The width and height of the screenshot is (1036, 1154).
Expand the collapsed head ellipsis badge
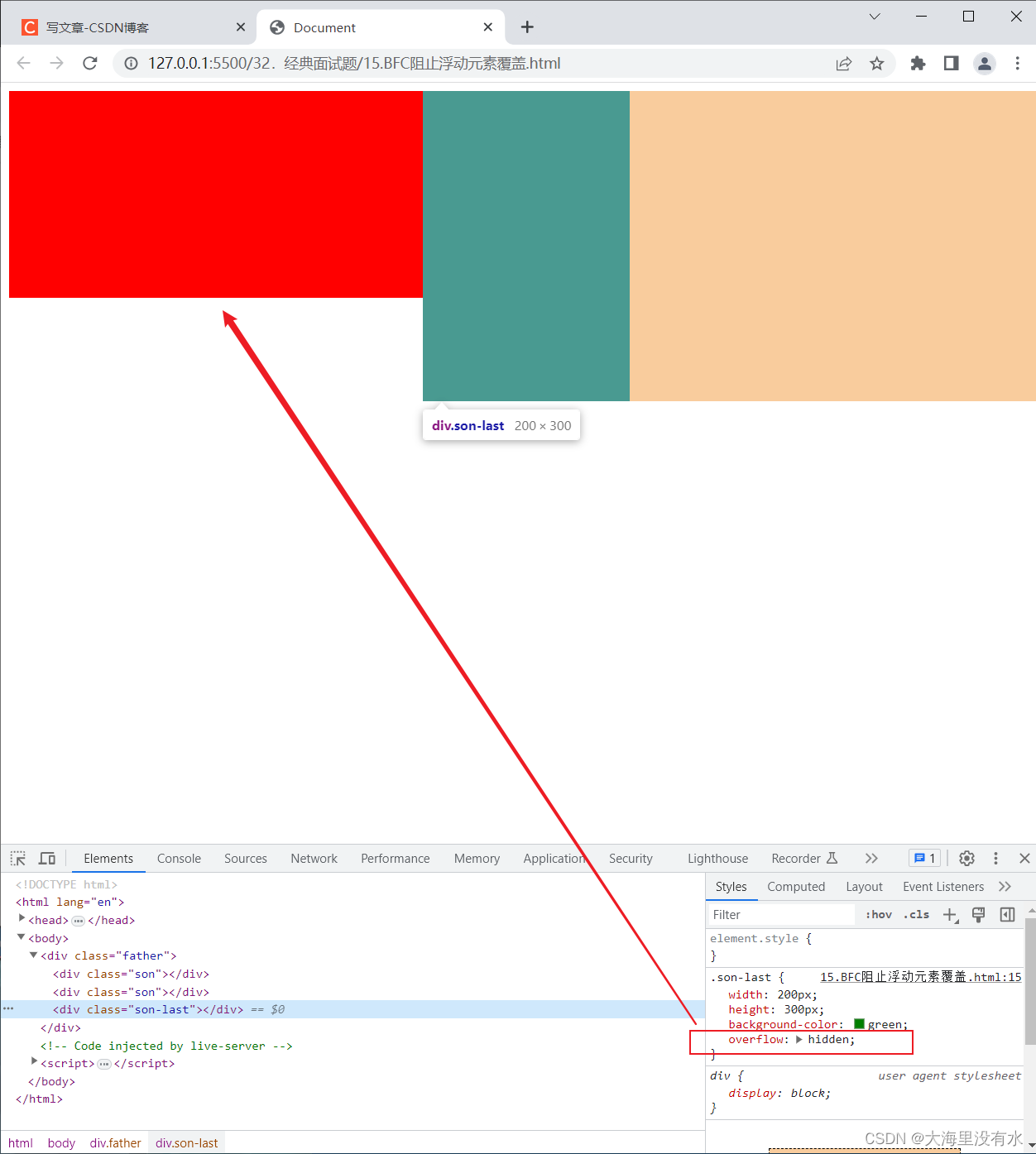point(79,921)
